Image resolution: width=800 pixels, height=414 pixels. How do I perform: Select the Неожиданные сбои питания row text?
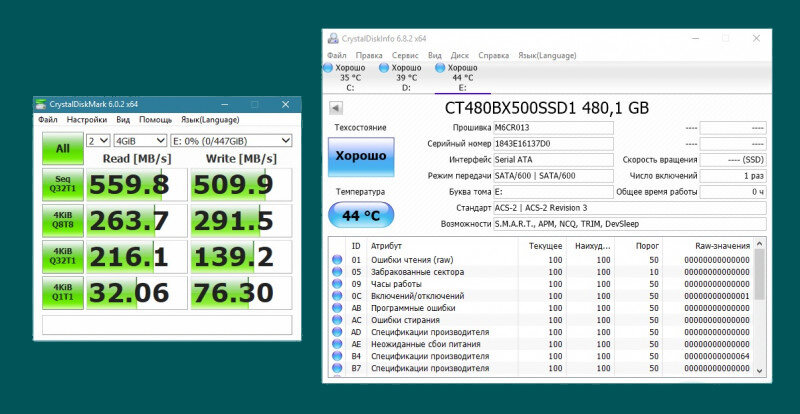point(427,344)
